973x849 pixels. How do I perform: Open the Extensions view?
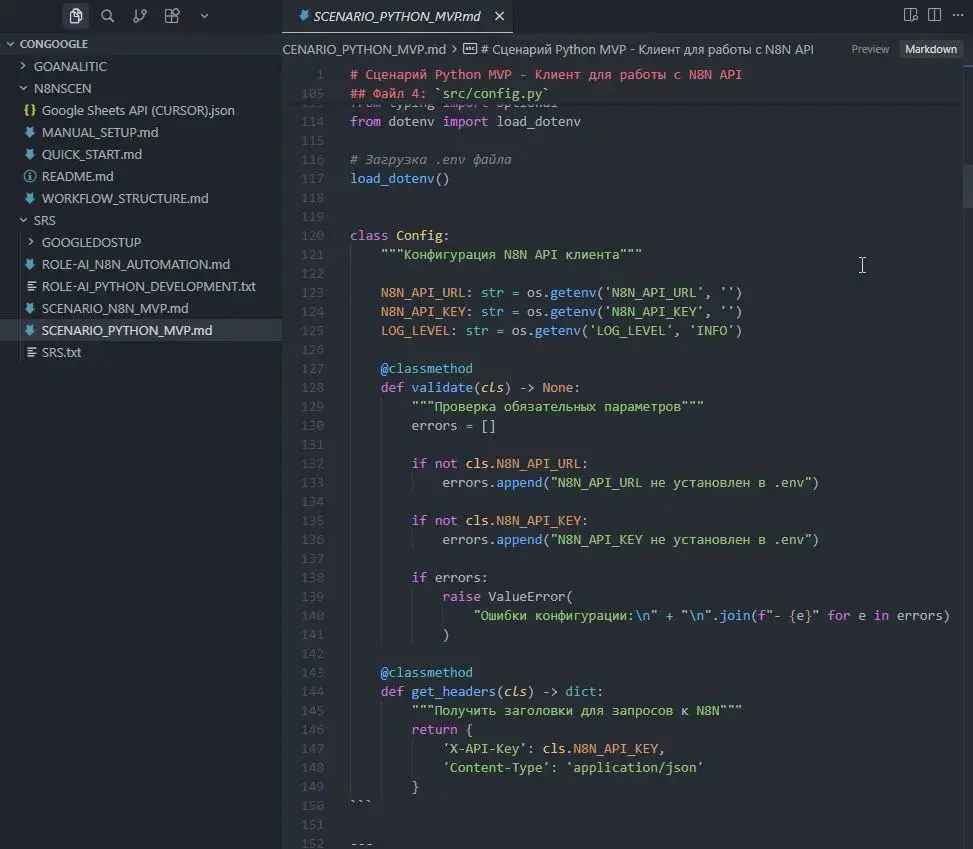pos(171,15)
